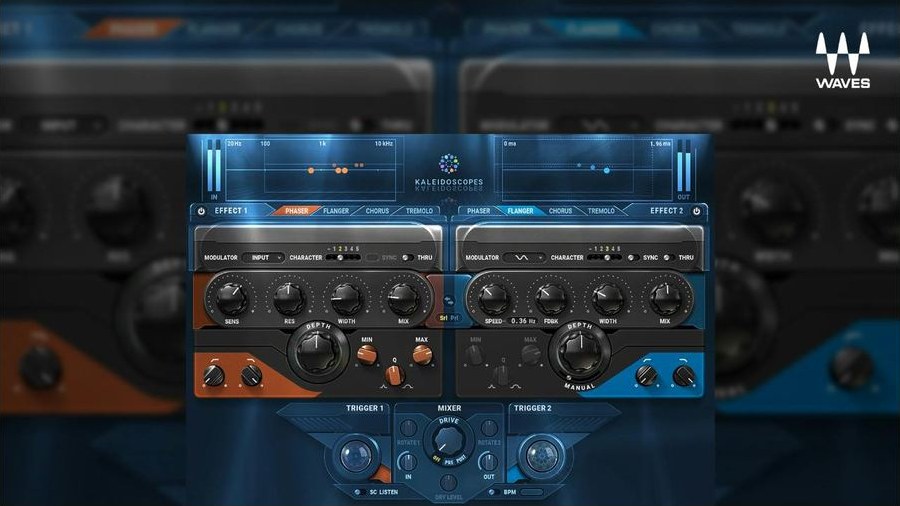Click the BPM value field
Image resolution: width=900 pixels, height=506 pixels.
tap(532, 492)
